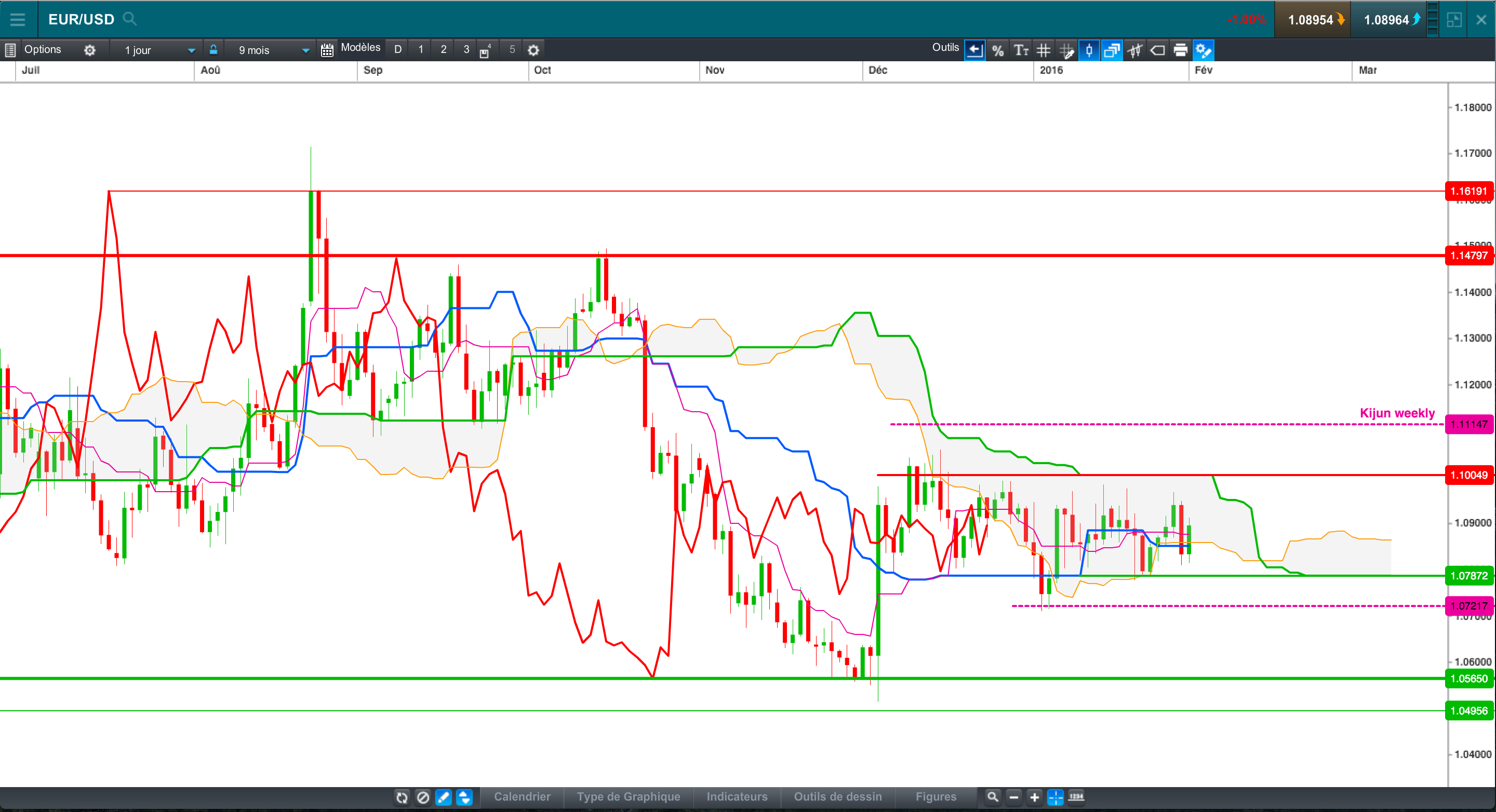Toggle the candlestick display button
Image resolution: width=1496 pixels, height=812 pixels.
click(1089, 50)
